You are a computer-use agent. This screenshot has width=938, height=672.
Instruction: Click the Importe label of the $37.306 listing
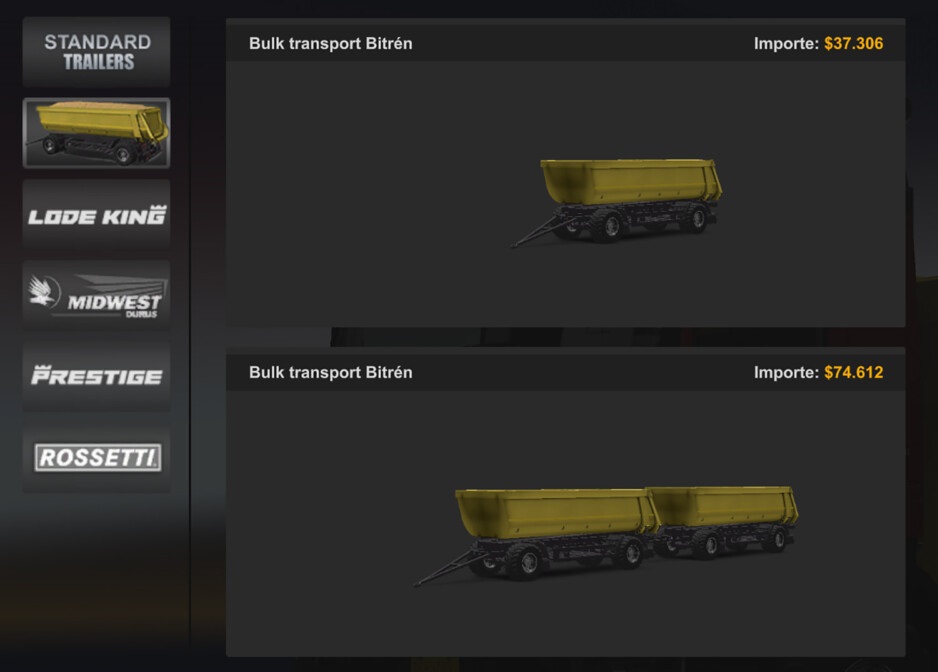pos(786,44)
